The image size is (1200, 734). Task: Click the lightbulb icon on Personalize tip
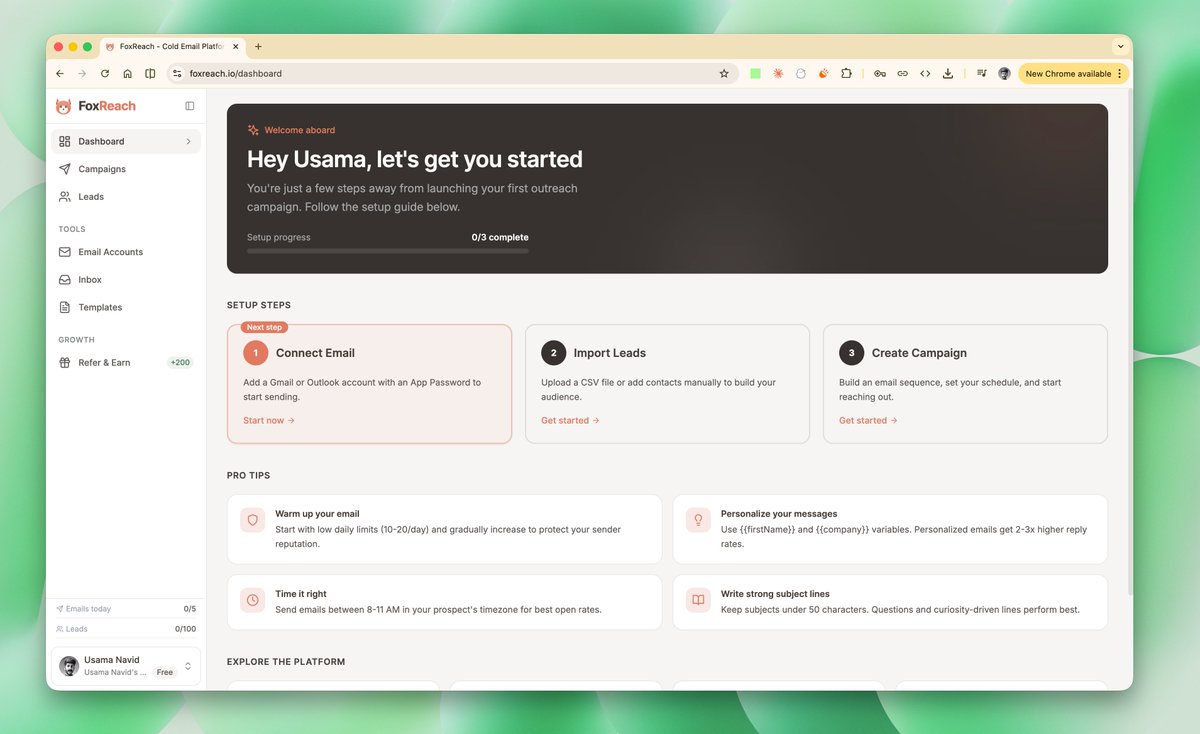point(698,521)
